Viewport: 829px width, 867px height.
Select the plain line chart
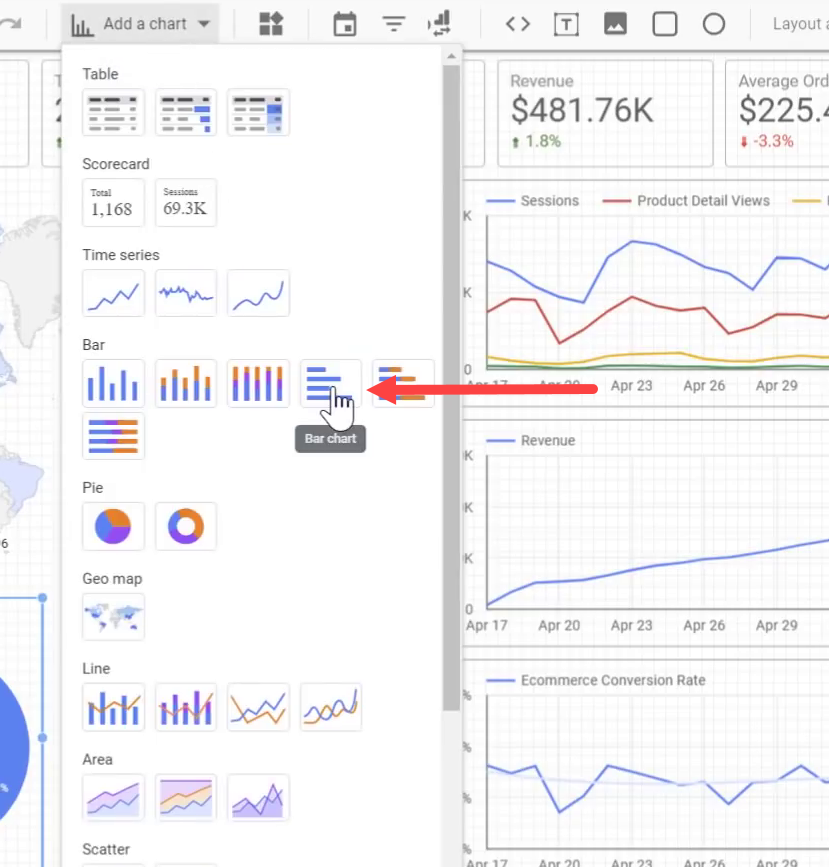tap(258, 707)
